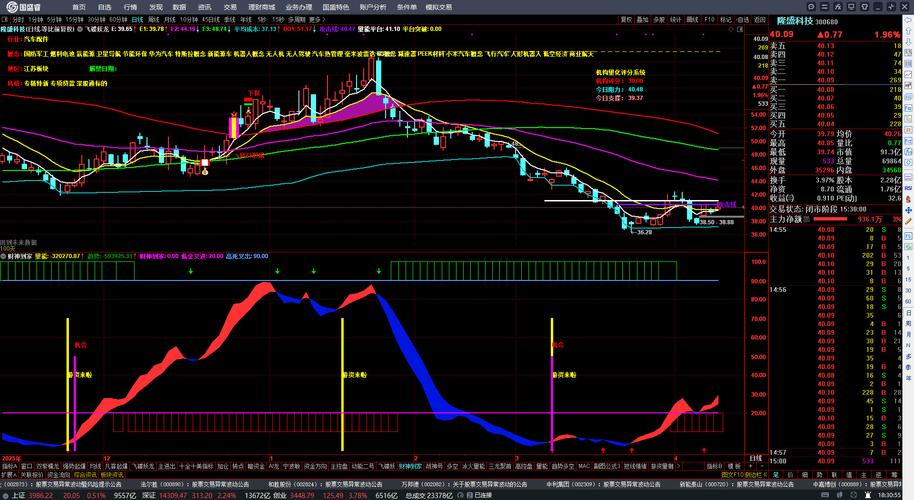Select the 周线 period tab
Viewport: 914px width, 500px height.
(153, 19)
